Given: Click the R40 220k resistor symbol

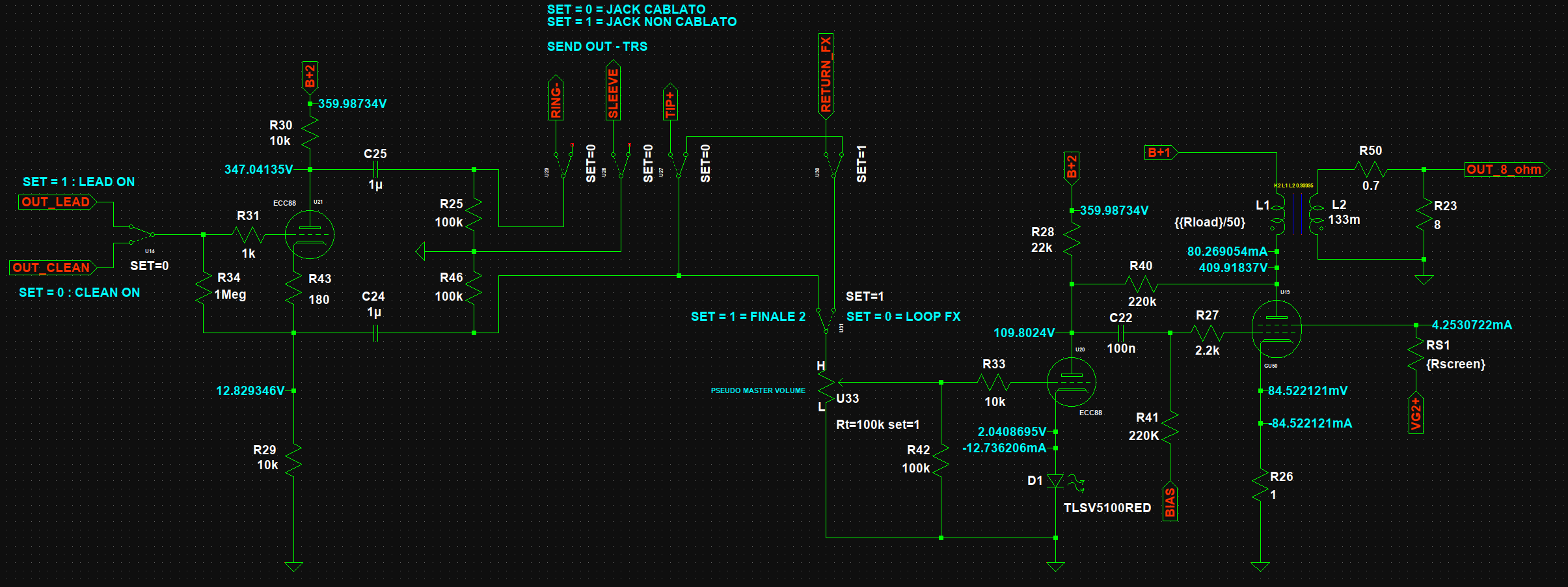Looking at the screenshot, I should pyautogui.click(x=1141, y=284).
